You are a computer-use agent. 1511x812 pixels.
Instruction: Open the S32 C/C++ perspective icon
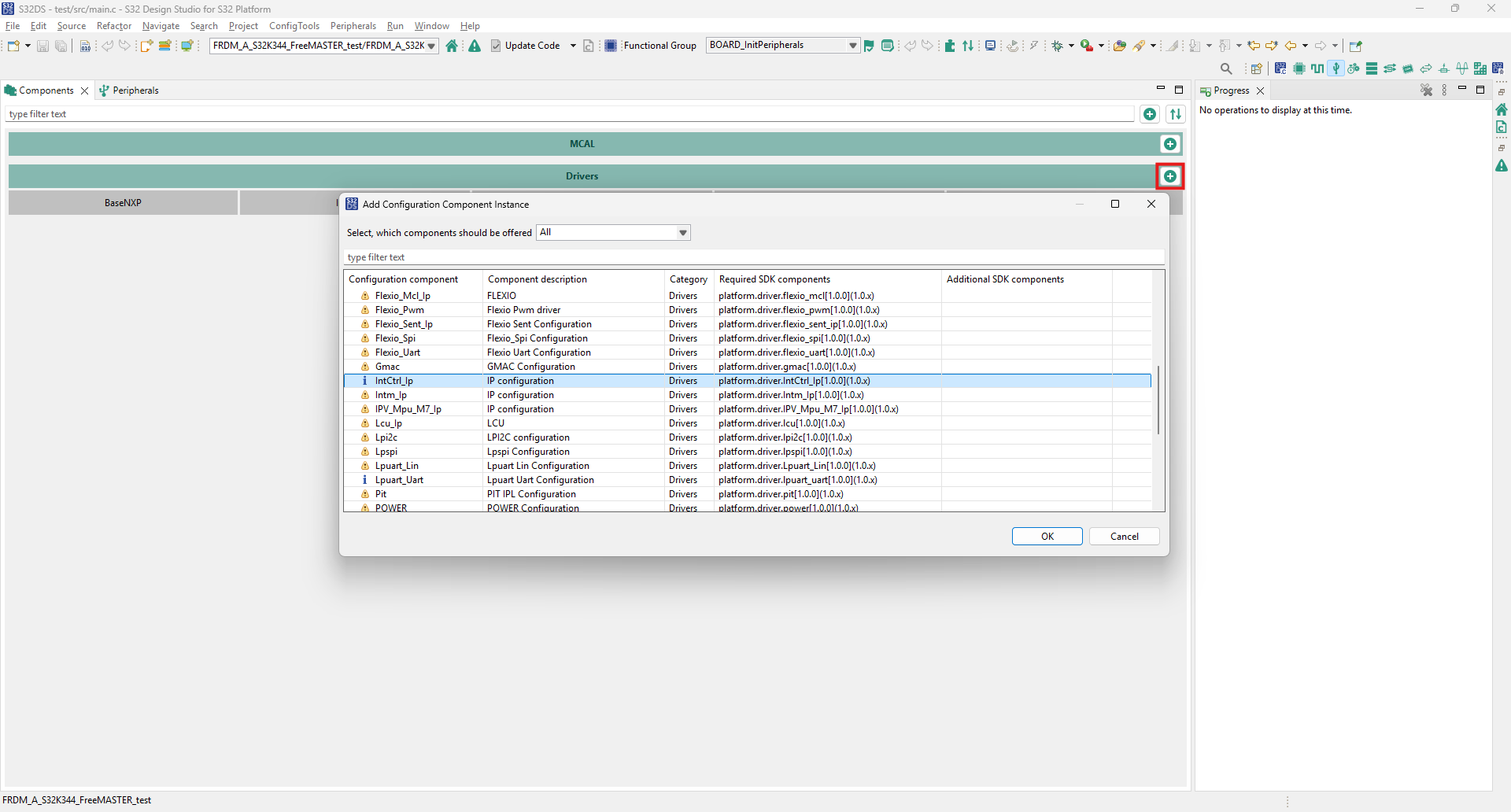pyautogui.click(x=1280, y=68)
